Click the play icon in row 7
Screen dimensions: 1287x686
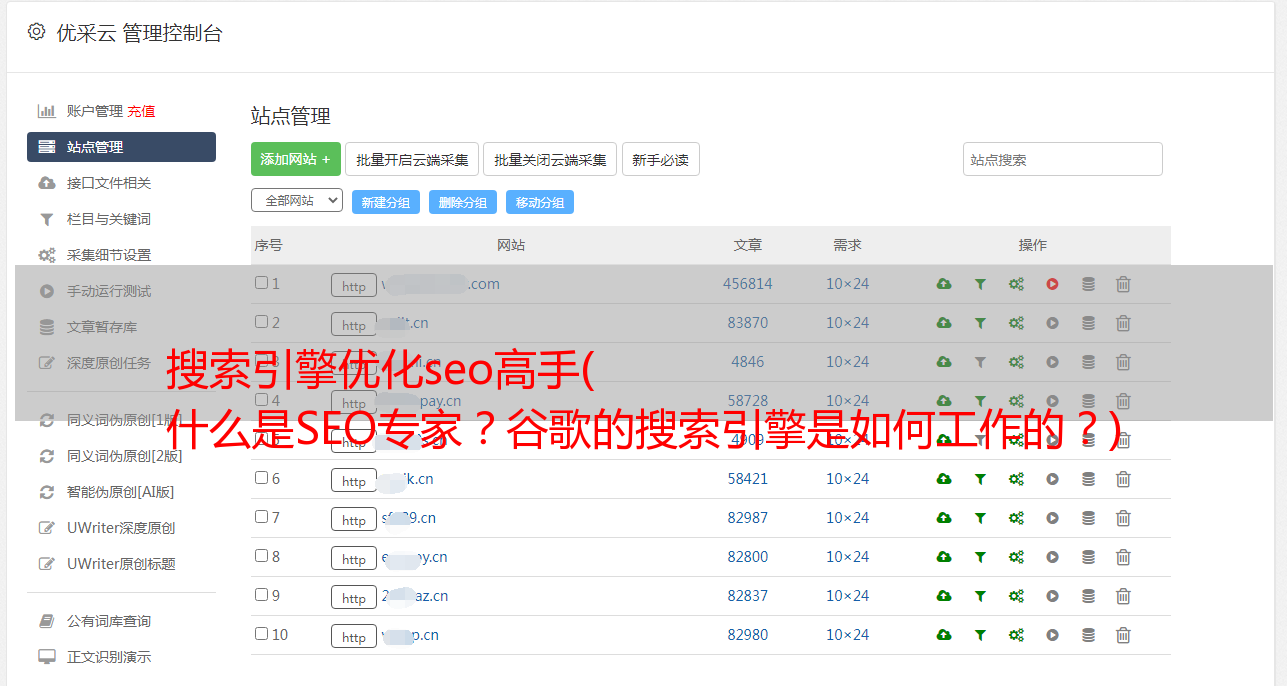click(x=1052, y=518)
